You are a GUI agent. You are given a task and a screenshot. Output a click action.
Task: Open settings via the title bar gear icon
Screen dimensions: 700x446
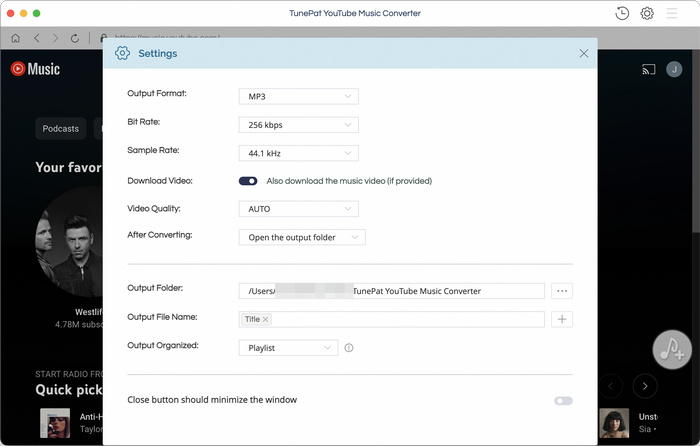[x=647, y=13]
